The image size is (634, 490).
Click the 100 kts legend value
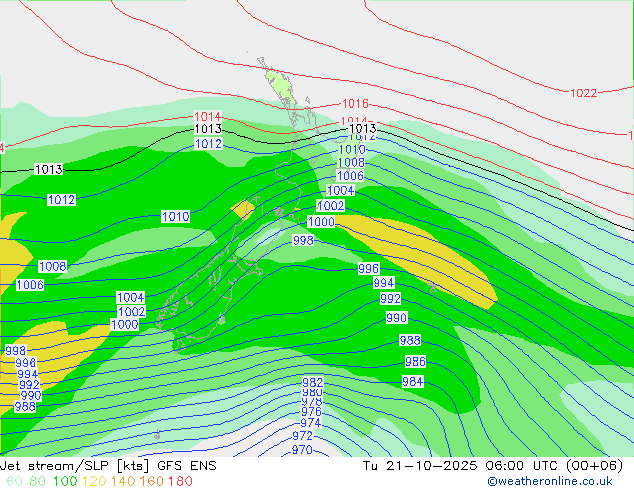(65, 481)
